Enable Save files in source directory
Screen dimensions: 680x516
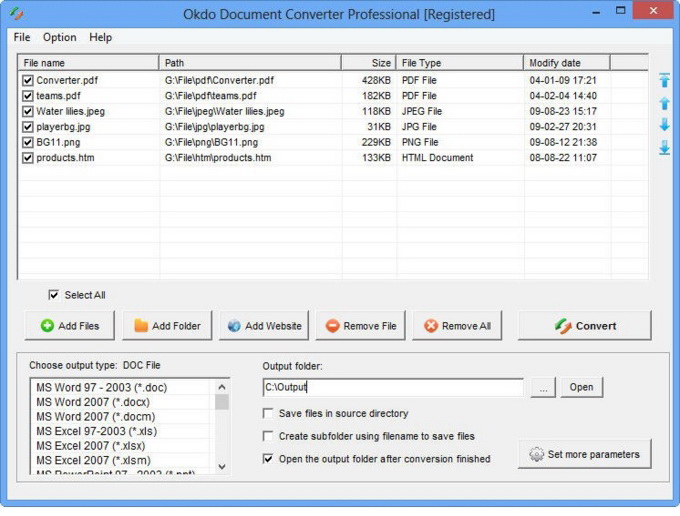point(268,414)
